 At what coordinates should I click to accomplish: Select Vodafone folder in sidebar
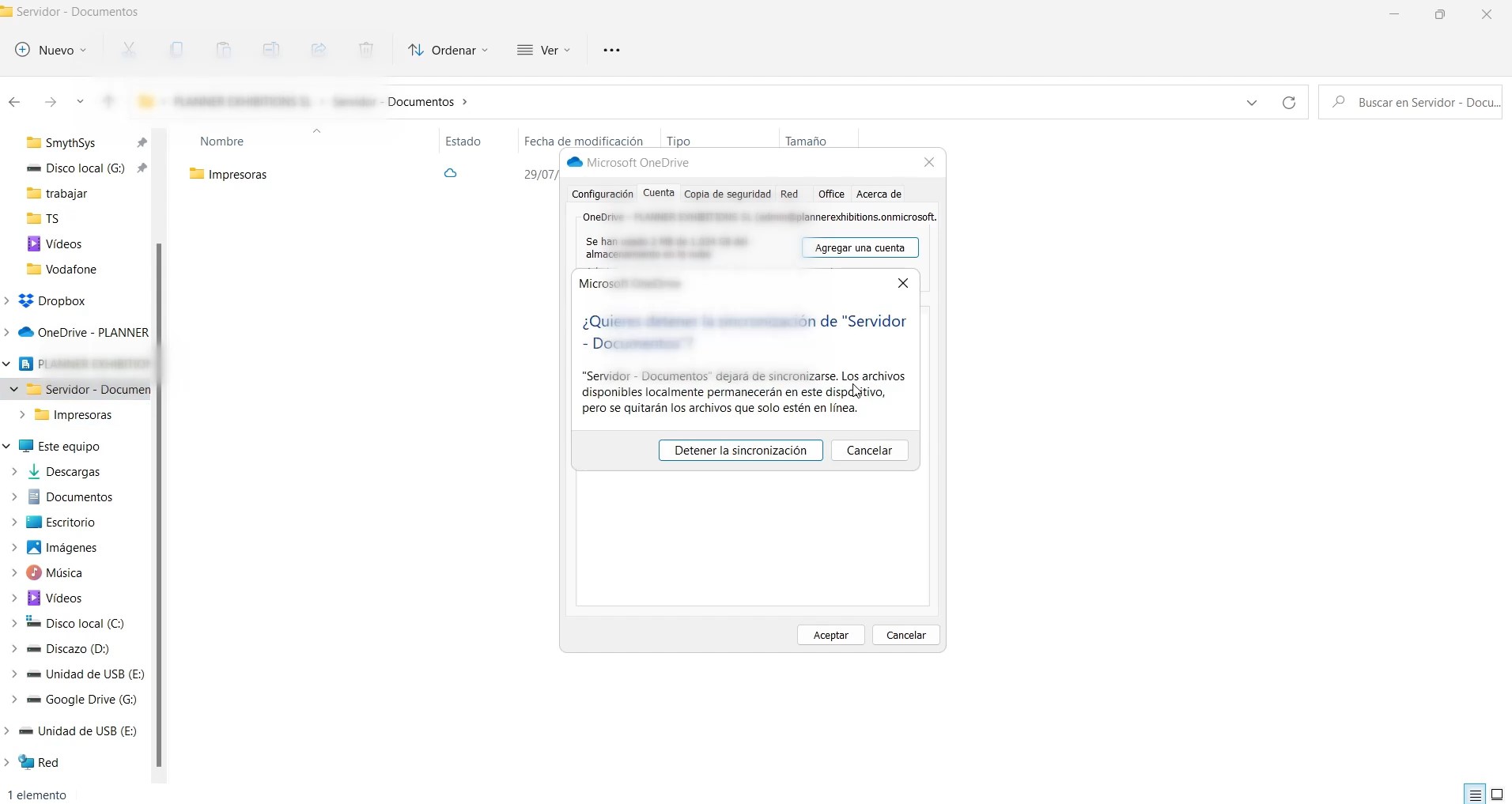coord(62,269)
